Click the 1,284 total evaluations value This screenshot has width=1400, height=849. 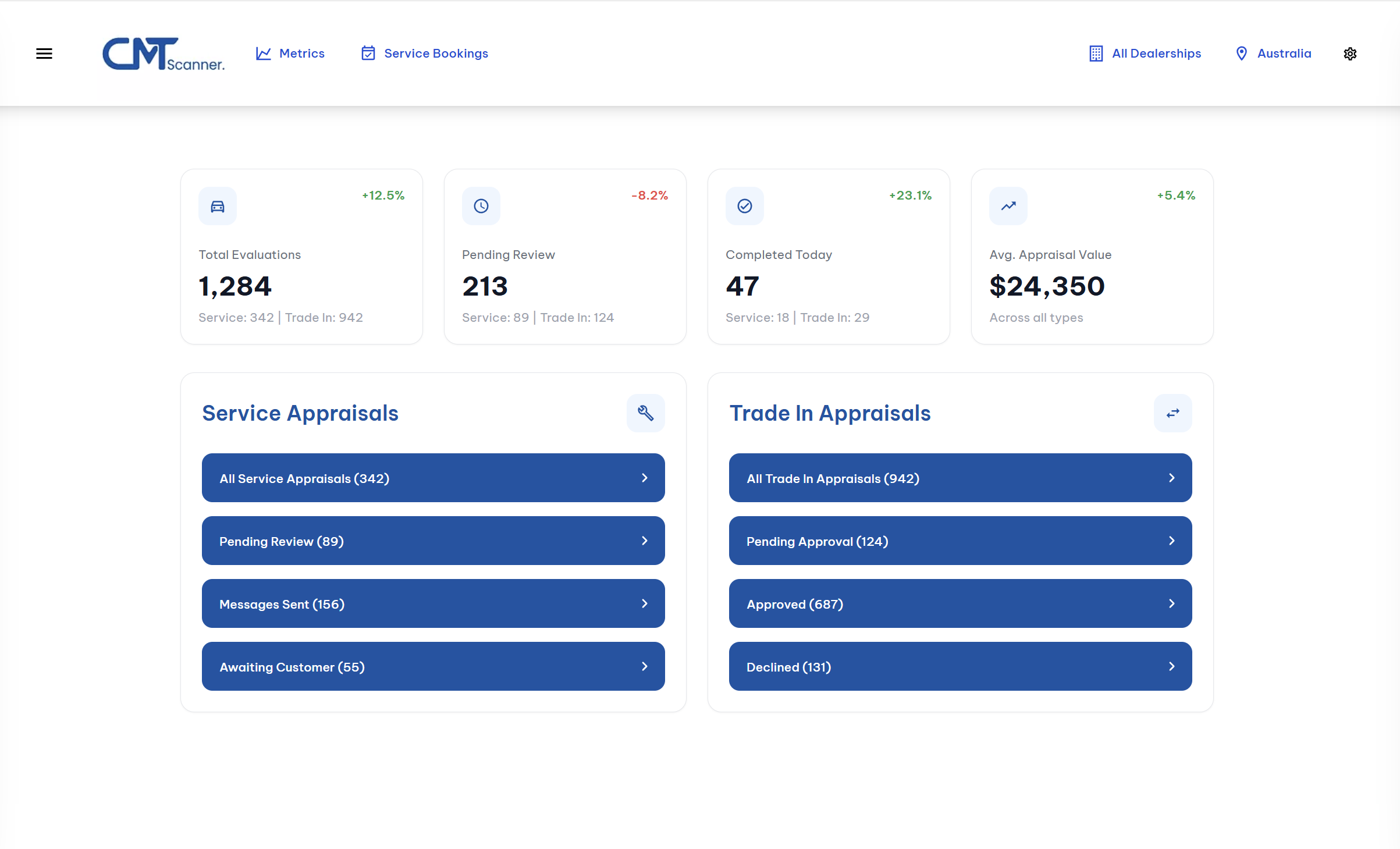(x=235, y=286)
